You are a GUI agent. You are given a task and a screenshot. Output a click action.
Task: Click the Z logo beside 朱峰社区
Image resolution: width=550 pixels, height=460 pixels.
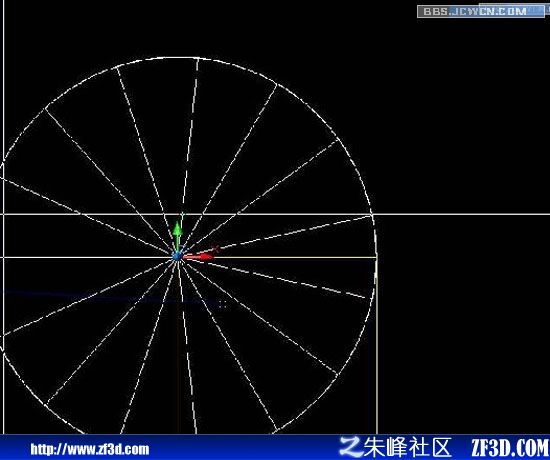(x=351, y=447)
